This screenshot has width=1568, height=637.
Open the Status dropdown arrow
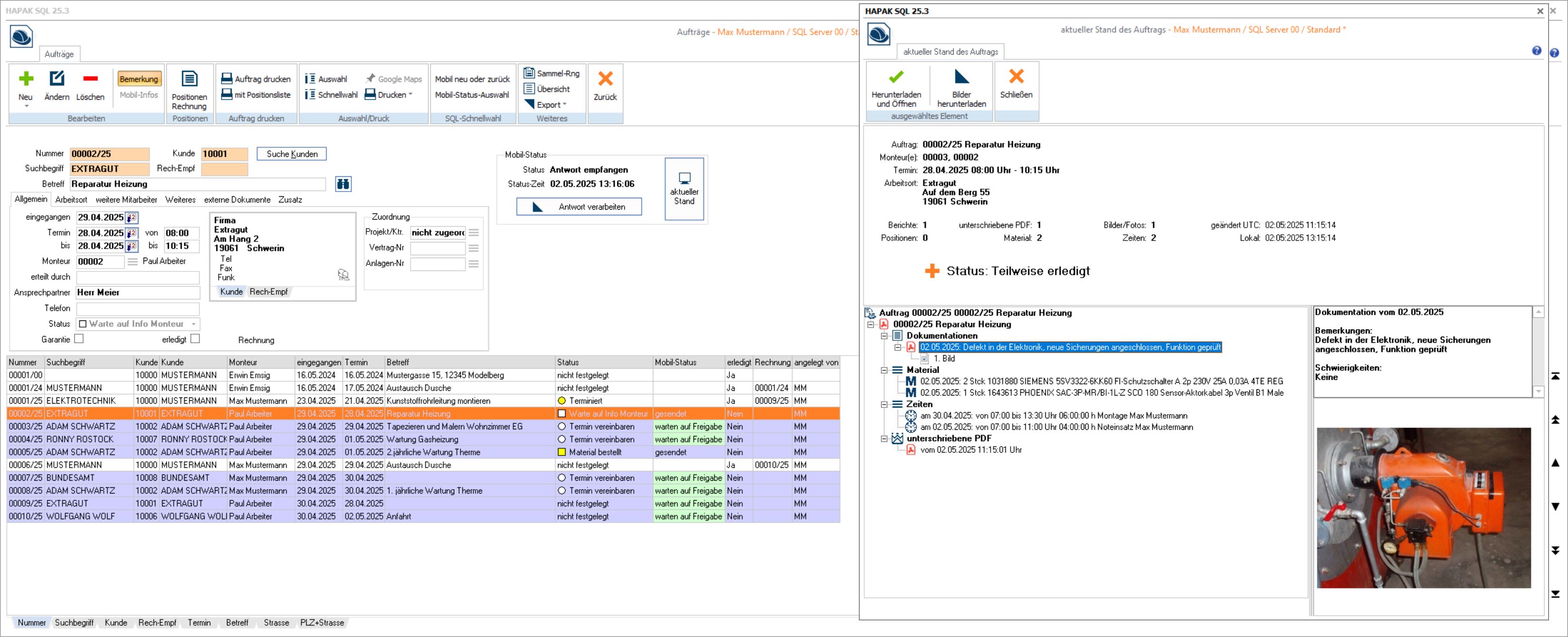(194, 324)
